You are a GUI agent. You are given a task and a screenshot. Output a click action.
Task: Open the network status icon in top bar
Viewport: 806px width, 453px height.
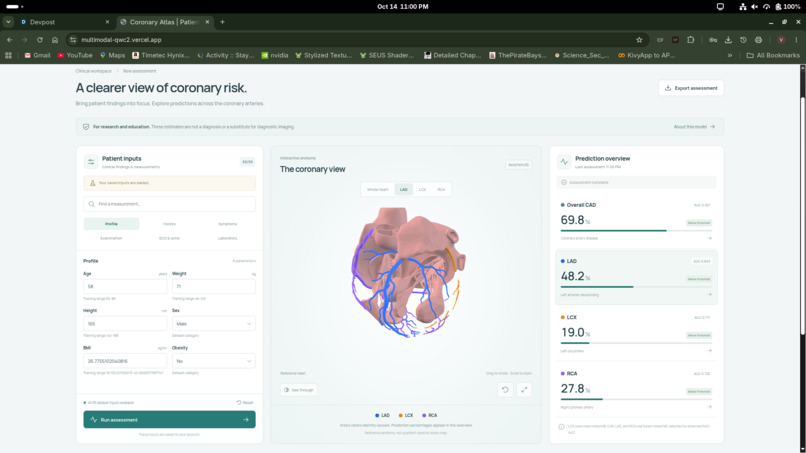tap(742, 7)
